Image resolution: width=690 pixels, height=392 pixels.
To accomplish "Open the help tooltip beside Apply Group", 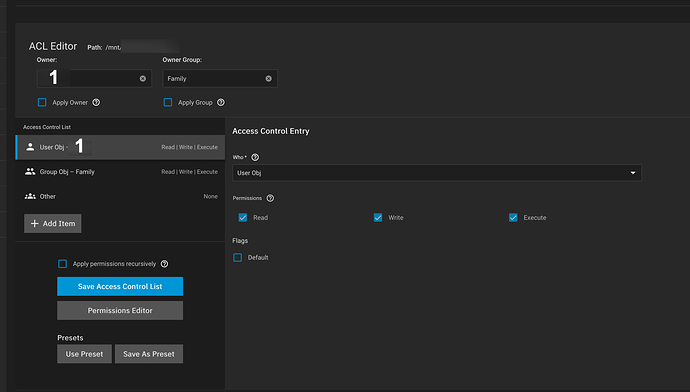I will tap(221, 103).
